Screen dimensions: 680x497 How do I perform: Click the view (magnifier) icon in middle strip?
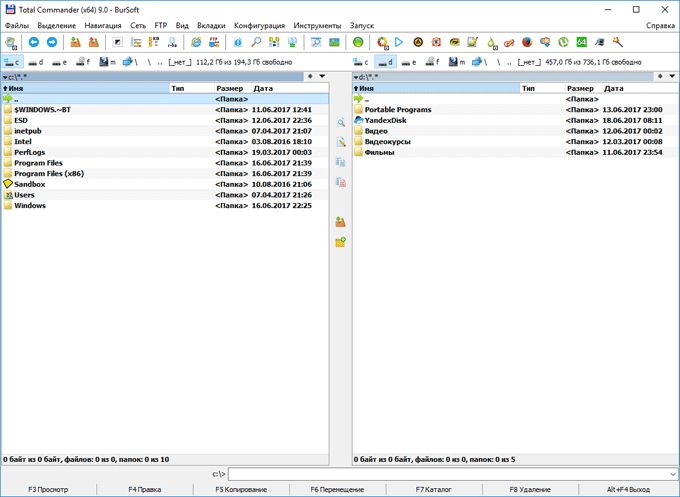point(341,122)
